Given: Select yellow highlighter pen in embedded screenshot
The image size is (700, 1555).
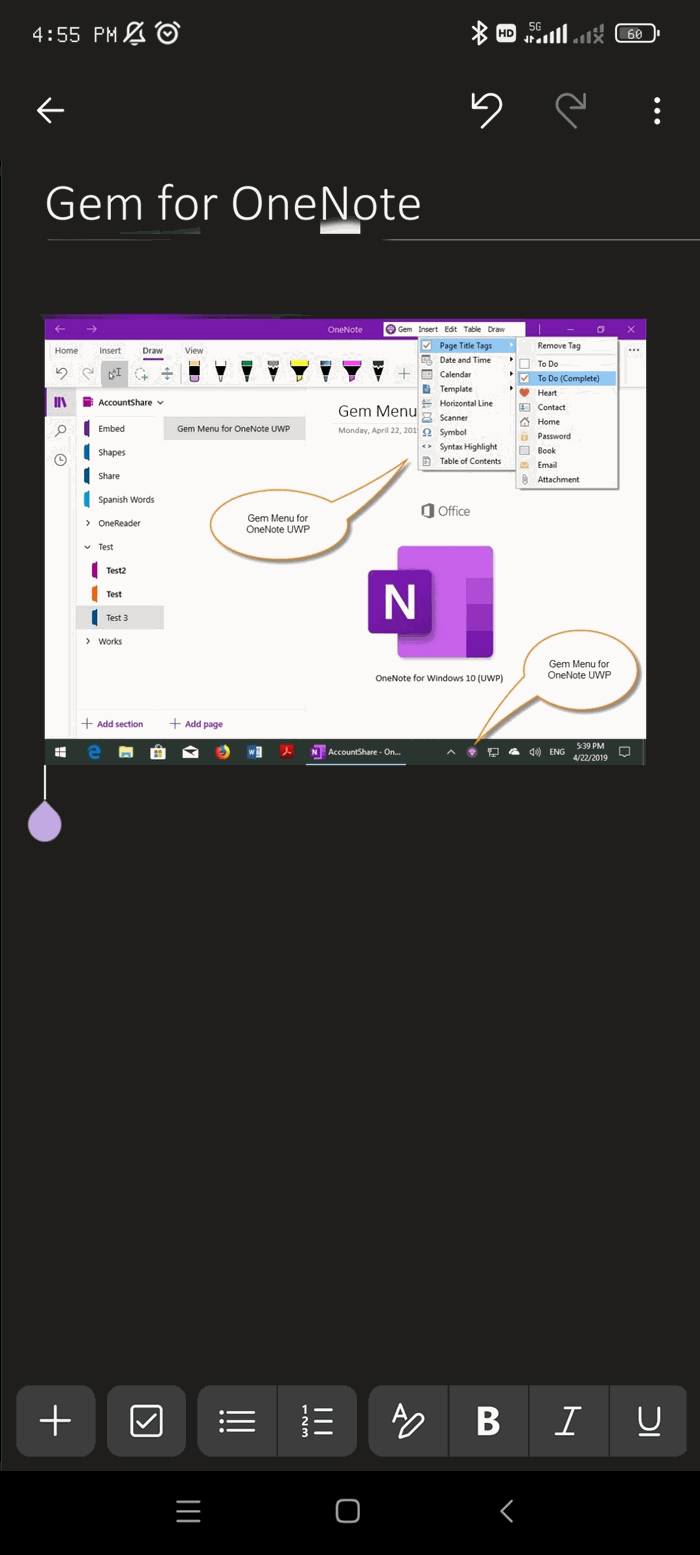Looking at the screenshot, I should click(x=299, y=372).
